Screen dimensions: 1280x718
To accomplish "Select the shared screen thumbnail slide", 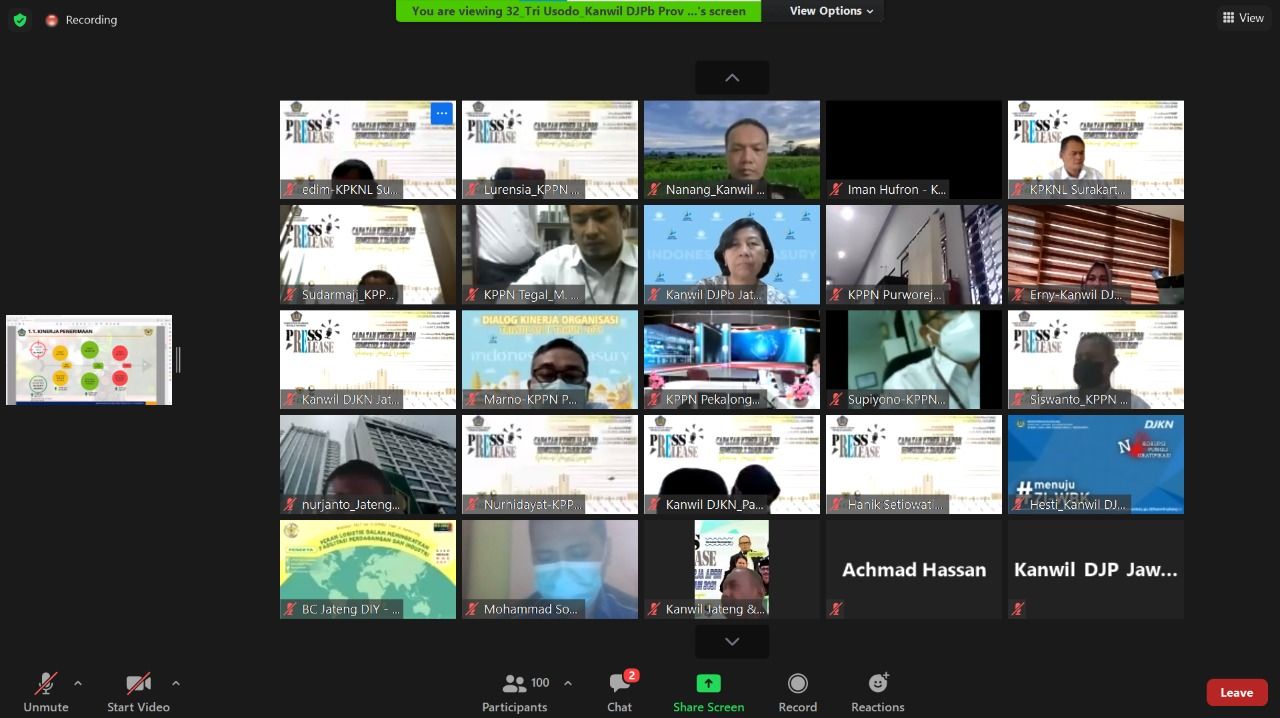I will (x=89, y=360).
